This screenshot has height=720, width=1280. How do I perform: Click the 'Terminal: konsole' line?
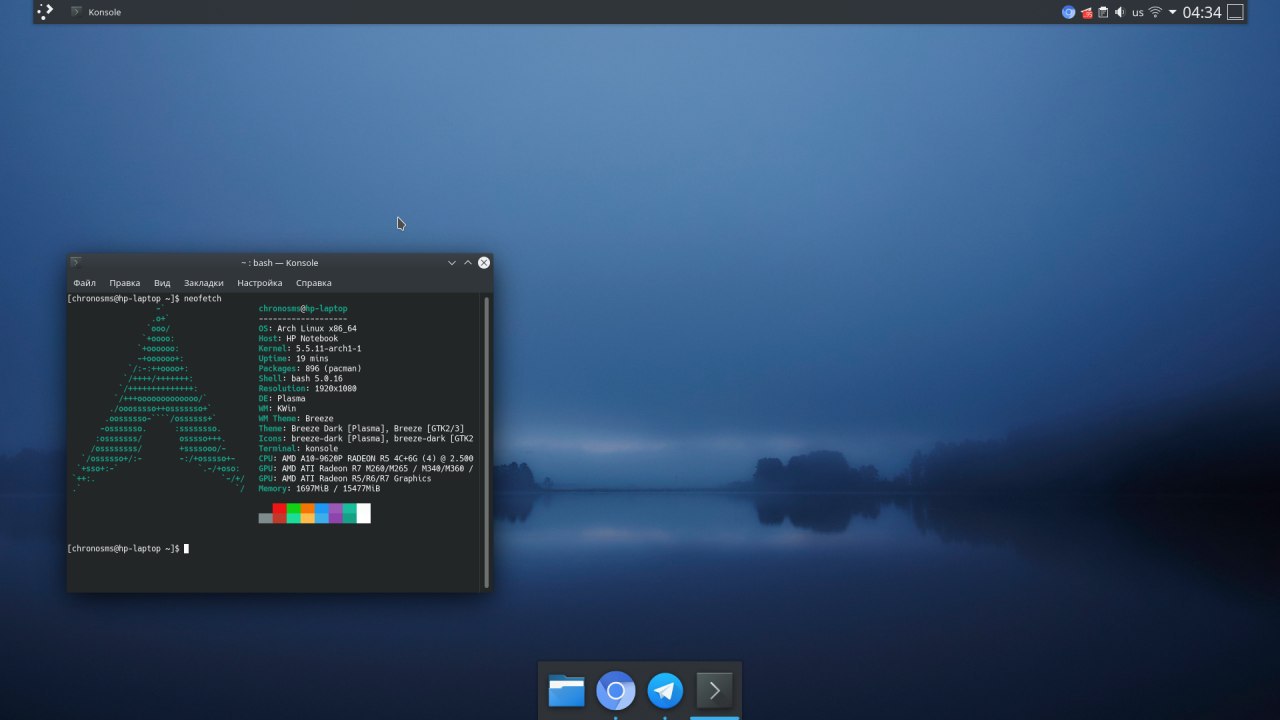[x=299, y=449]
